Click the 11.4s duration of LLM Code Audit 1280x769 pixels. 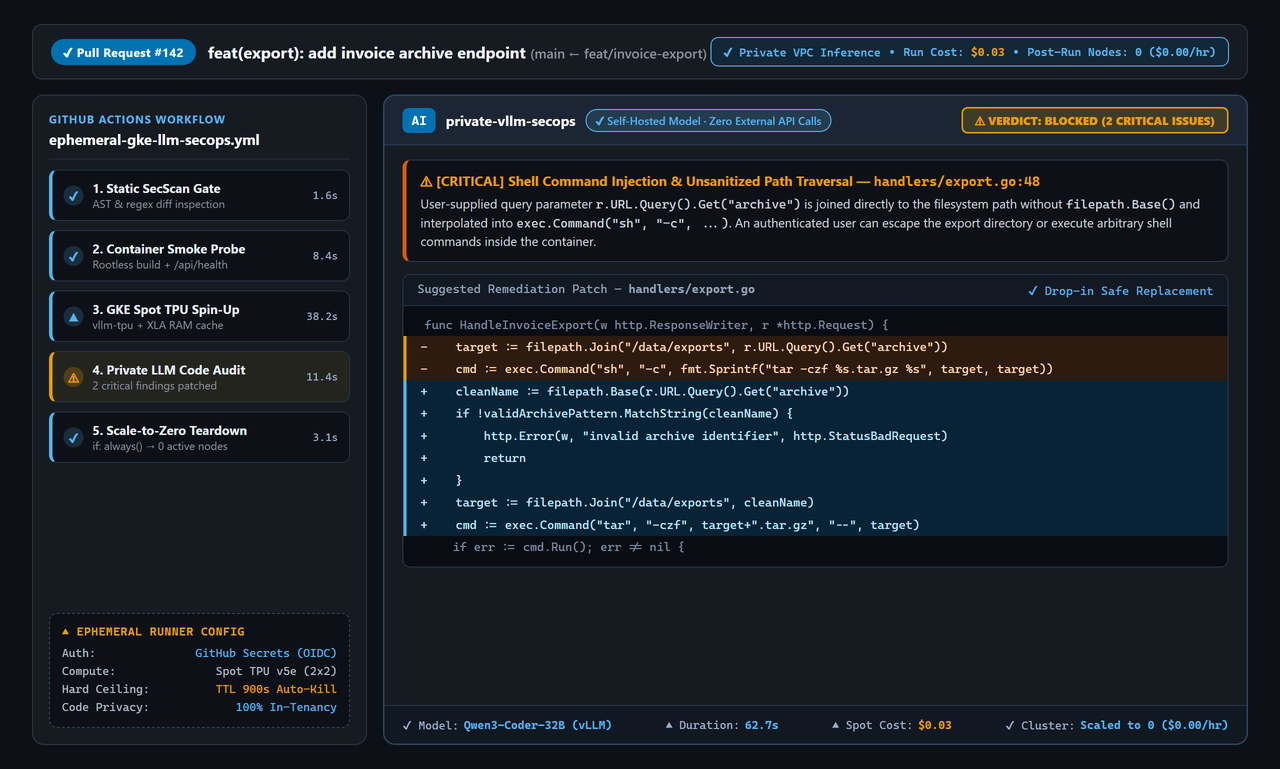click(x=321, y=377)
